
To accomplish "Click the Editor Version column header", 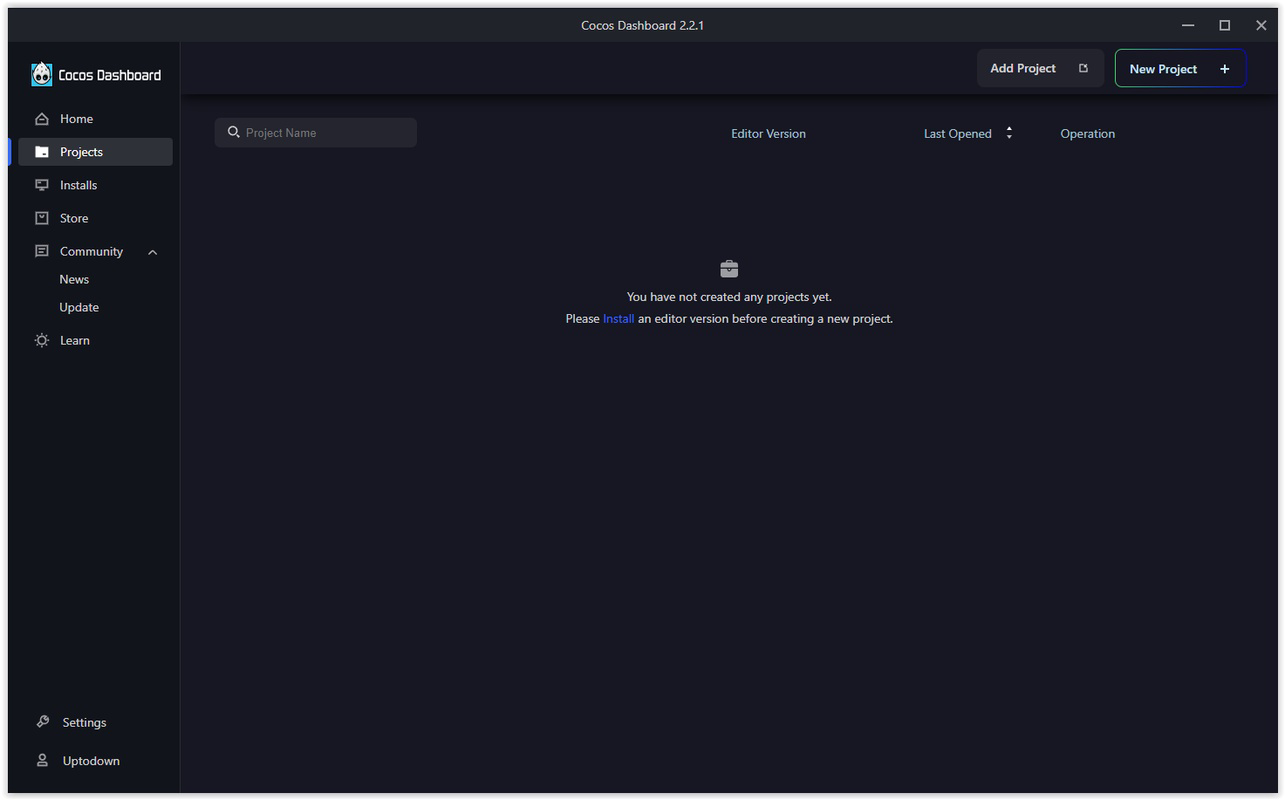I will 768,133.
